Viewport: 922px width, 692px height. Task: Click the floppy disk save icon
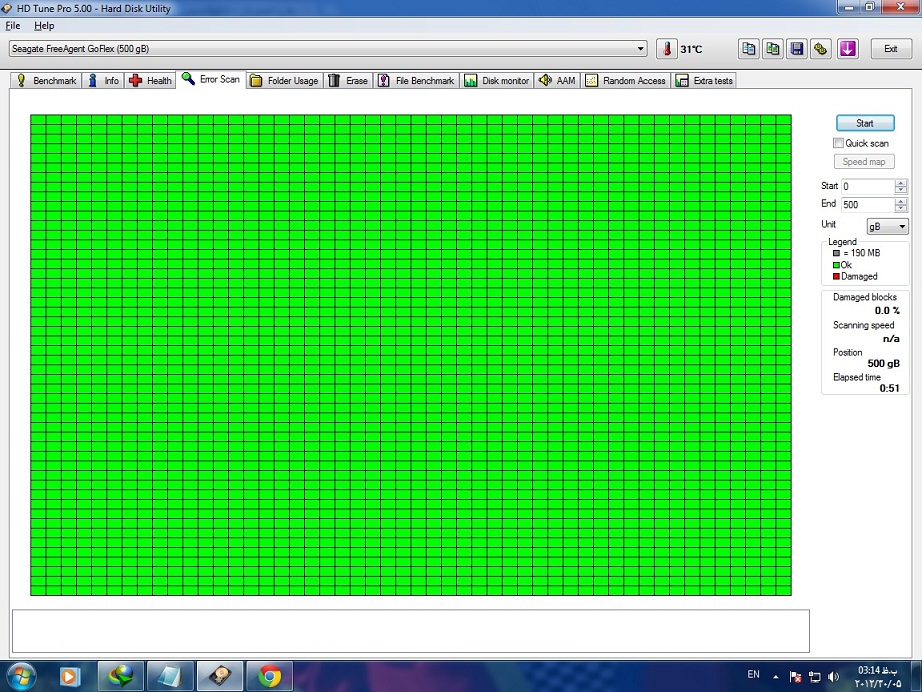[x=797, y=49]
